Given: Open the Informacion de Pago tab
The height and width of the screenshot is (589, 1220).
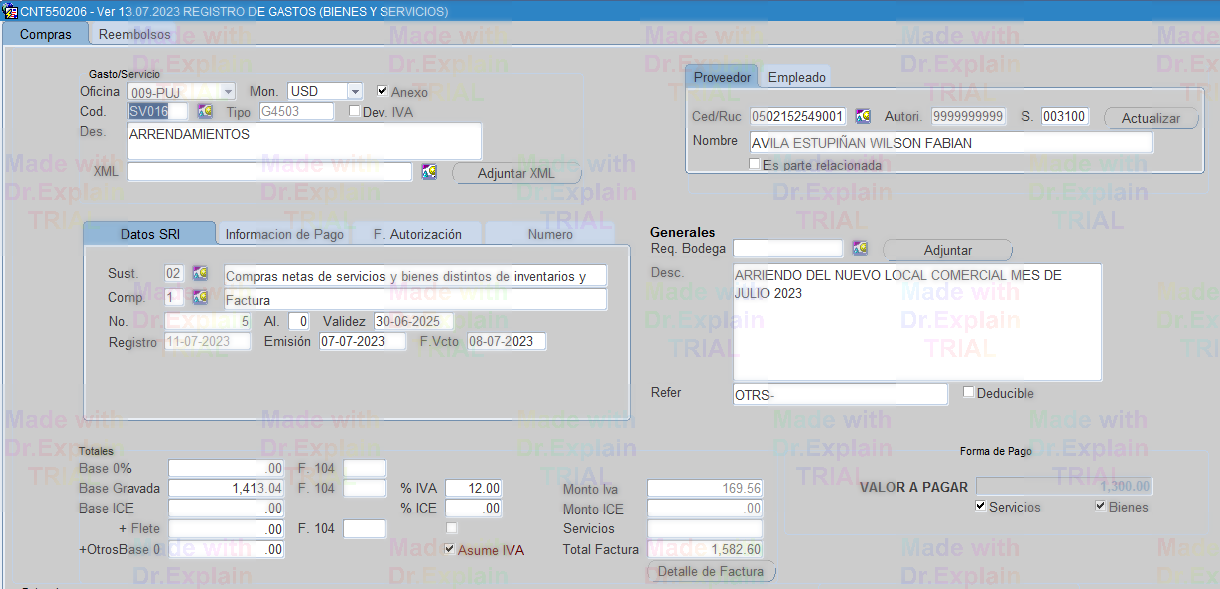Looking at the screenshot, I should (x=284, y=234).
